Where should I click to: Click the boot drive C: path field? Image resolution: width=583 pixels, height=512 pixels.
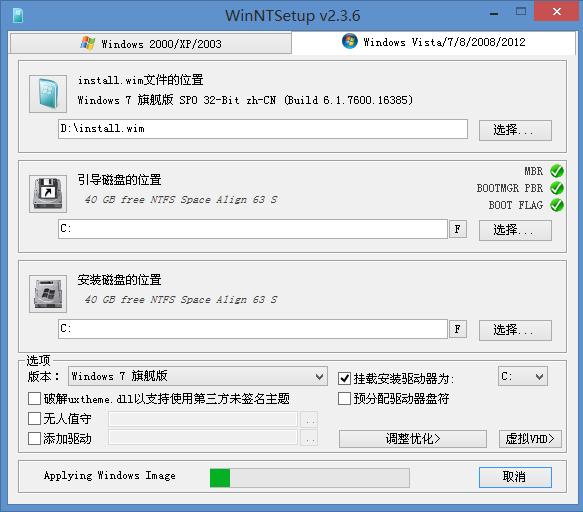pyautogui.click(x=252, y=229)
